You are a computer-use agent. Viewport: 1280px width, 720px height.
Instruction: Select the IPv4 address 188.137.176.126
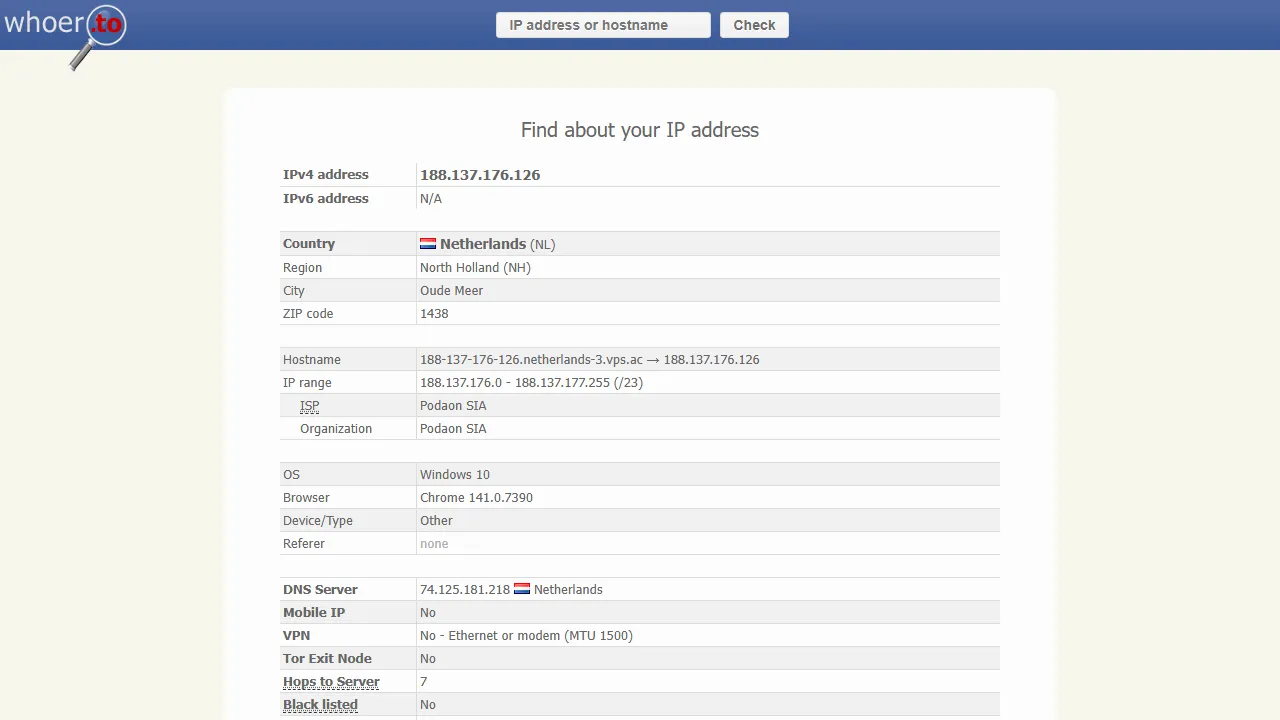[x=480, y=174]
